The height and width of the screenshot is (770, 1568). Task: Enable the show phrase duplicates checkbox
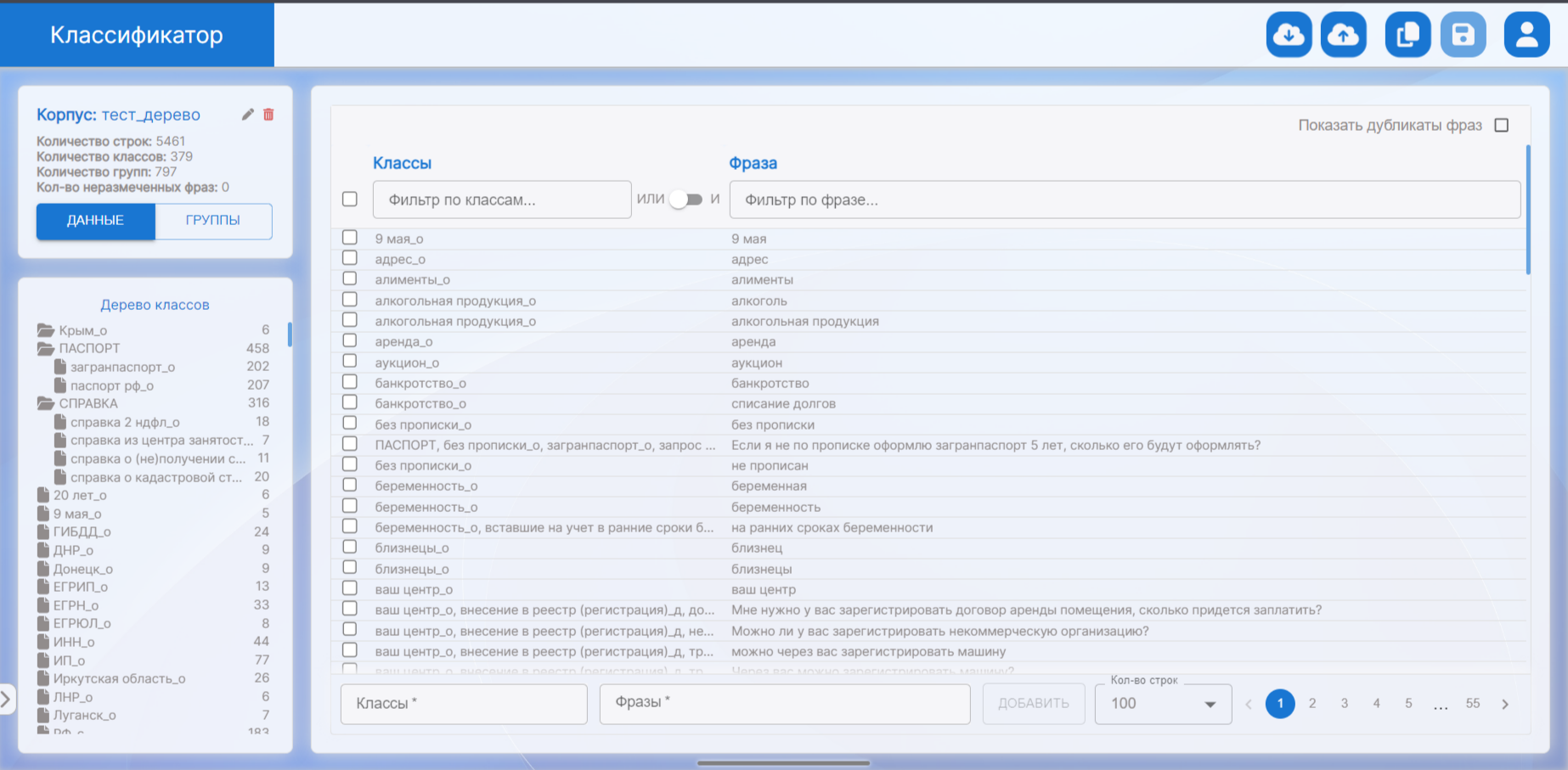pyautogui.click(x=1502, y=126)
